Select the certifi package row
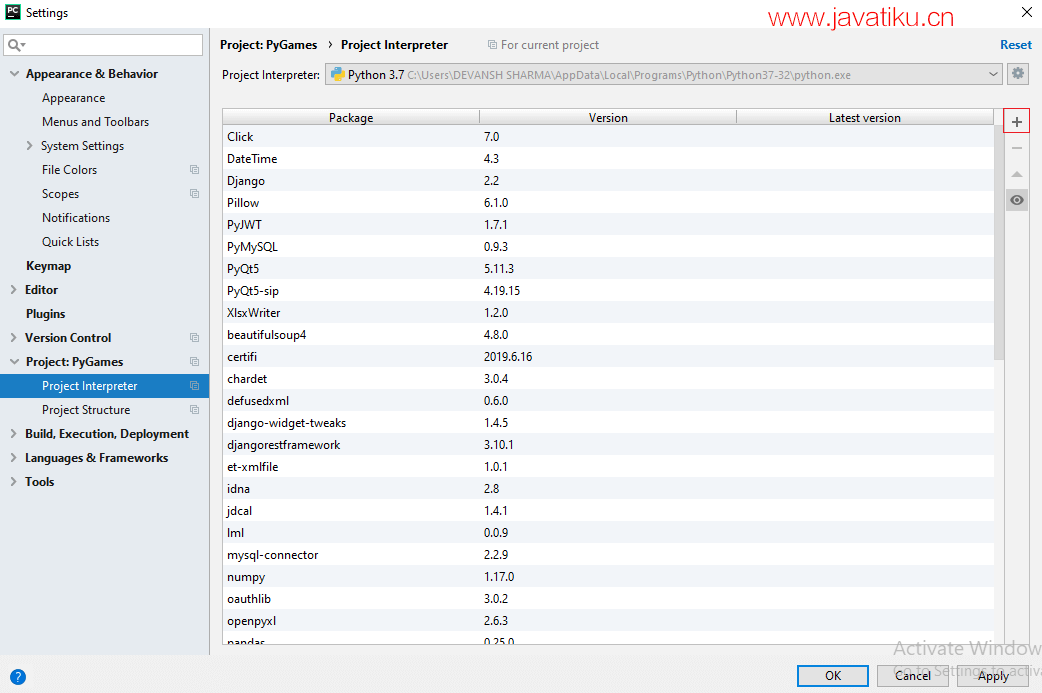Viewport: 1042px width, 693px height. 608,356
